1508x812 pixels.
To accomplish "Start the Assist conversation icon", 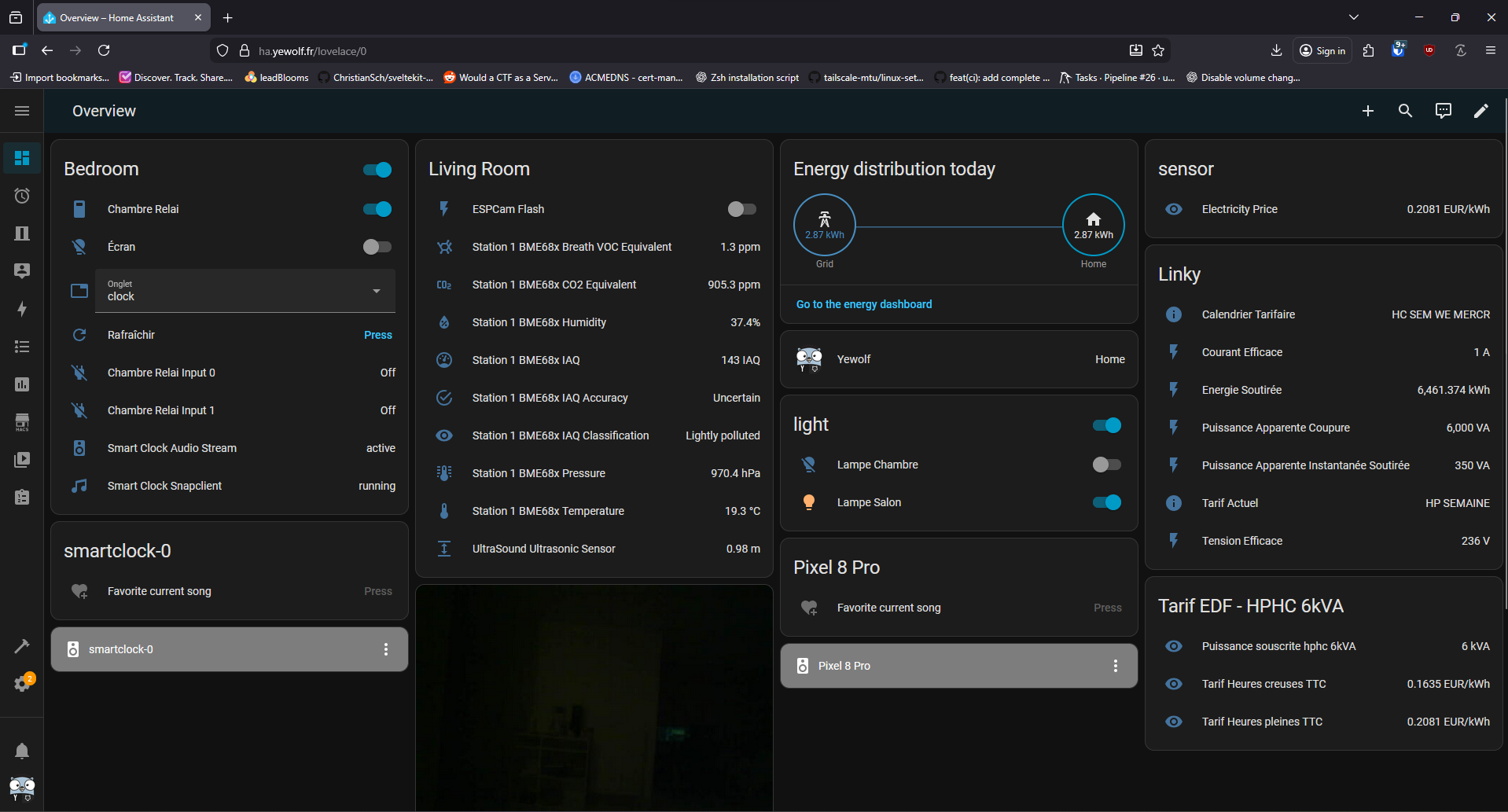I will [x=1443, y=111].
